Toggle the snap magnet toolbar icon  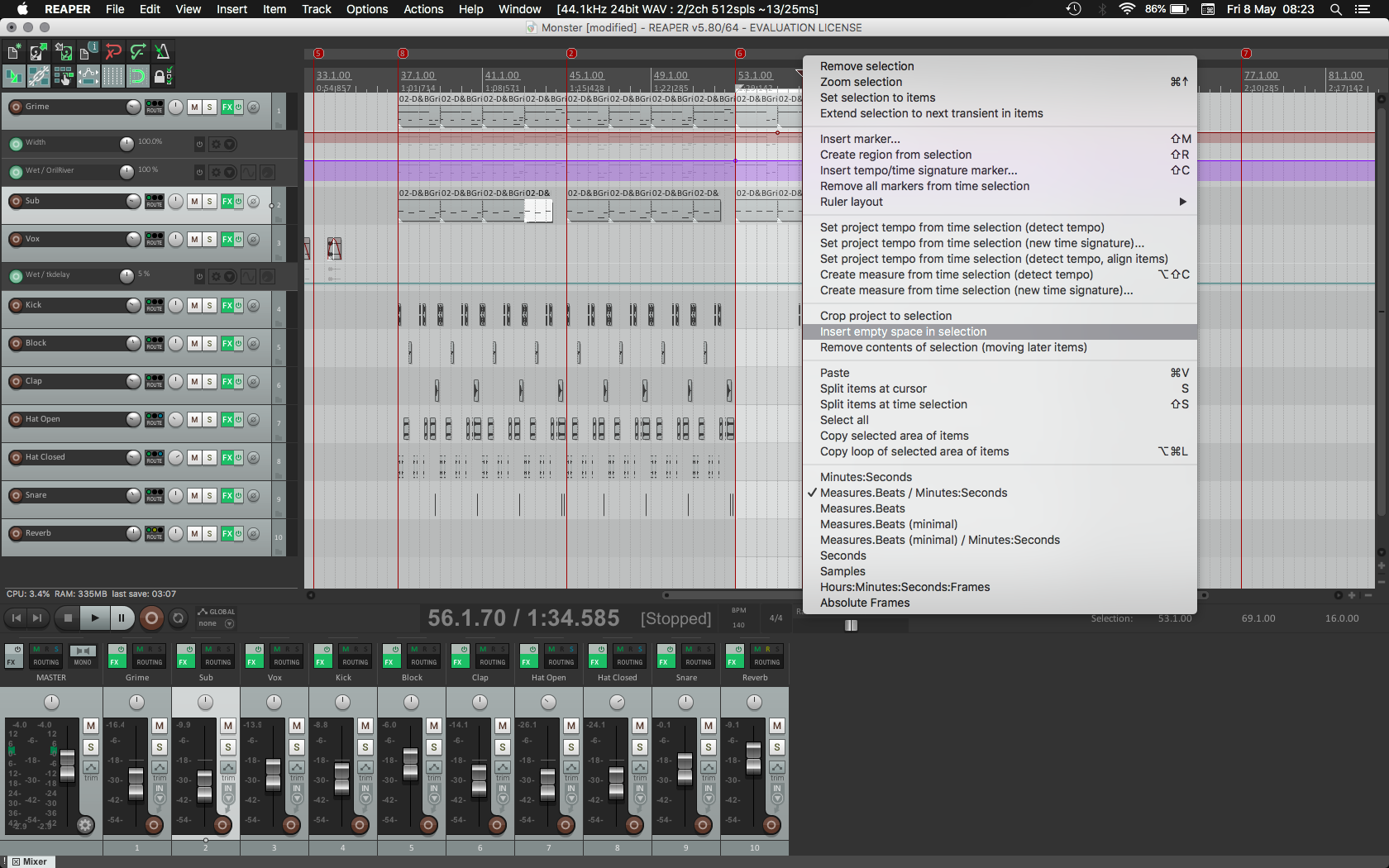click(x=138, y=77)
